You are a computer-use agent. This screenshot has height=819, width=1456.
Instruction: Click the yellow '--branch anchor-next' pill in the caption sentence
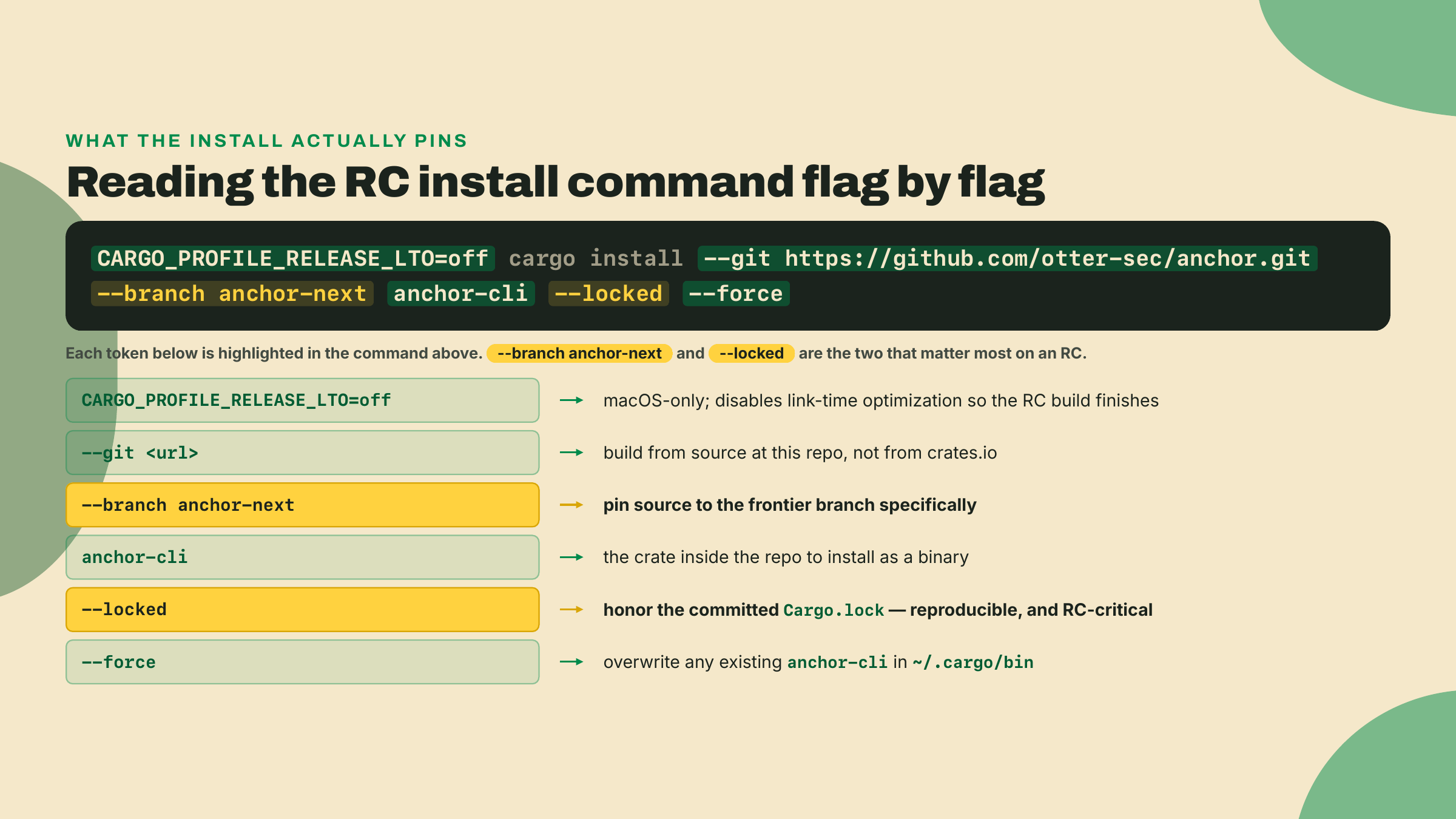579,353
